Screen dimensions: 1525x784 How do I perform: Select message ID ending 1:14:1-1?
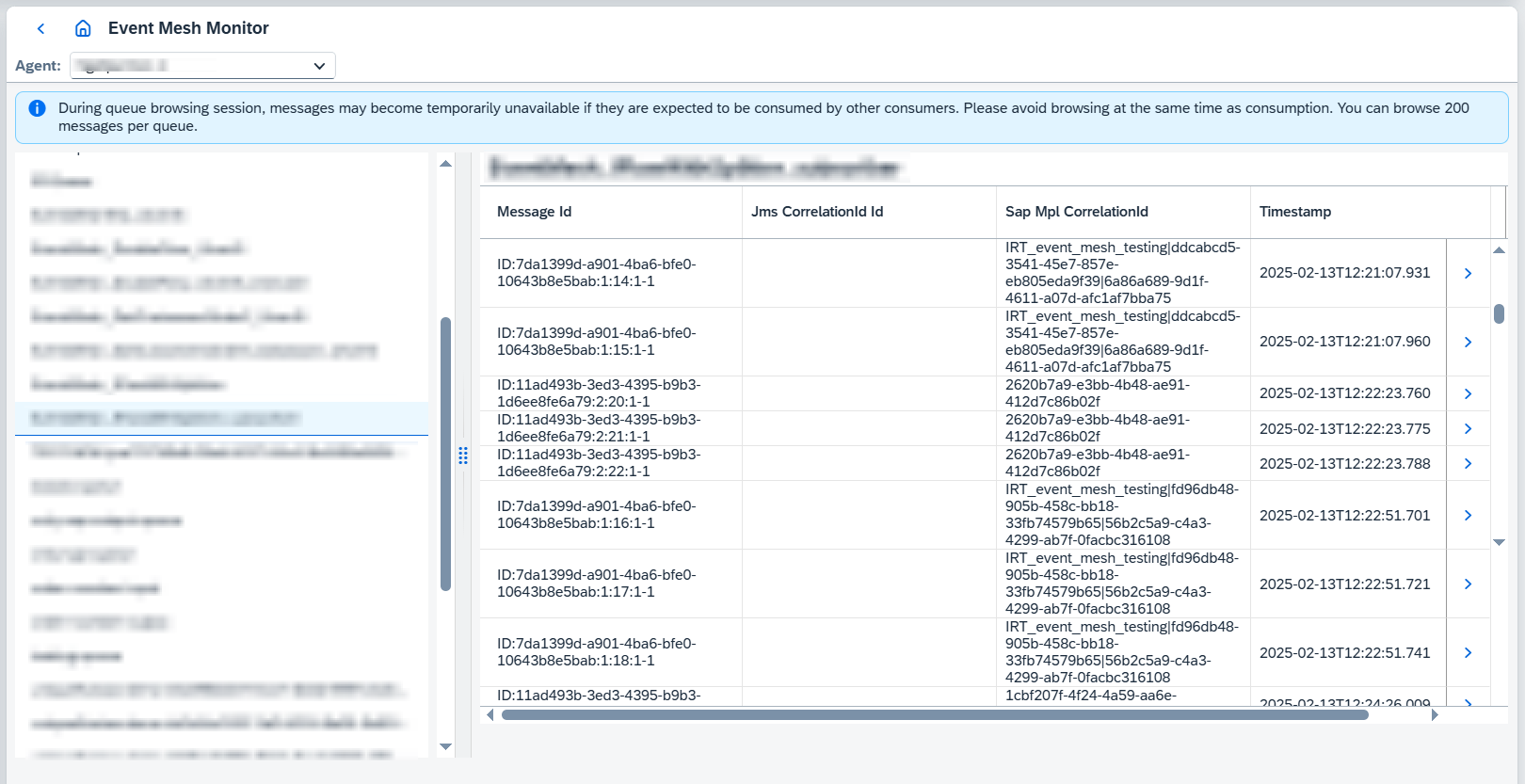[597, 273]
